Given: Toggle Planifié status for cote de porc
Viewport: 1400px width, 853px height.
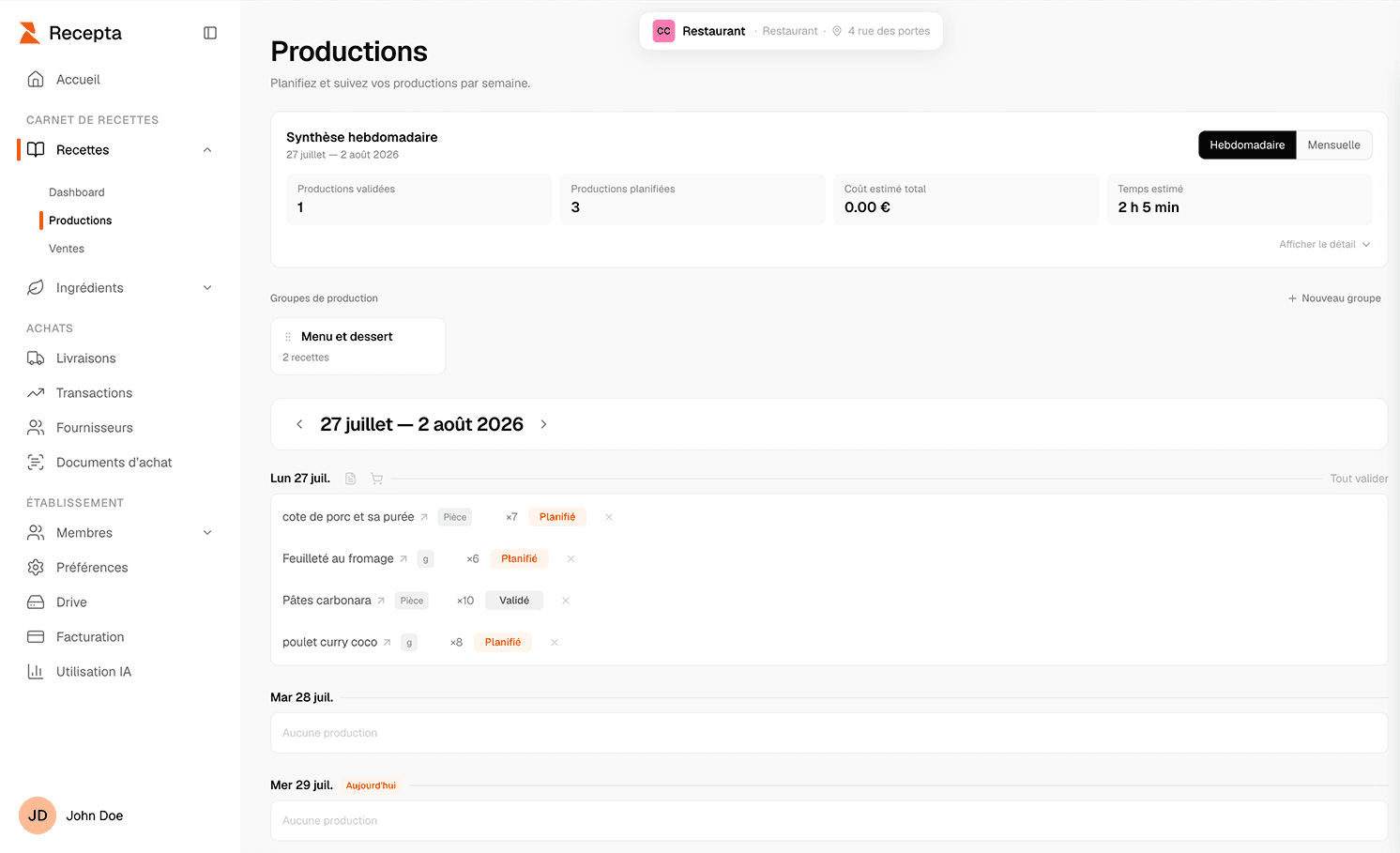Looking at the screenshot, I should point(557,517).
